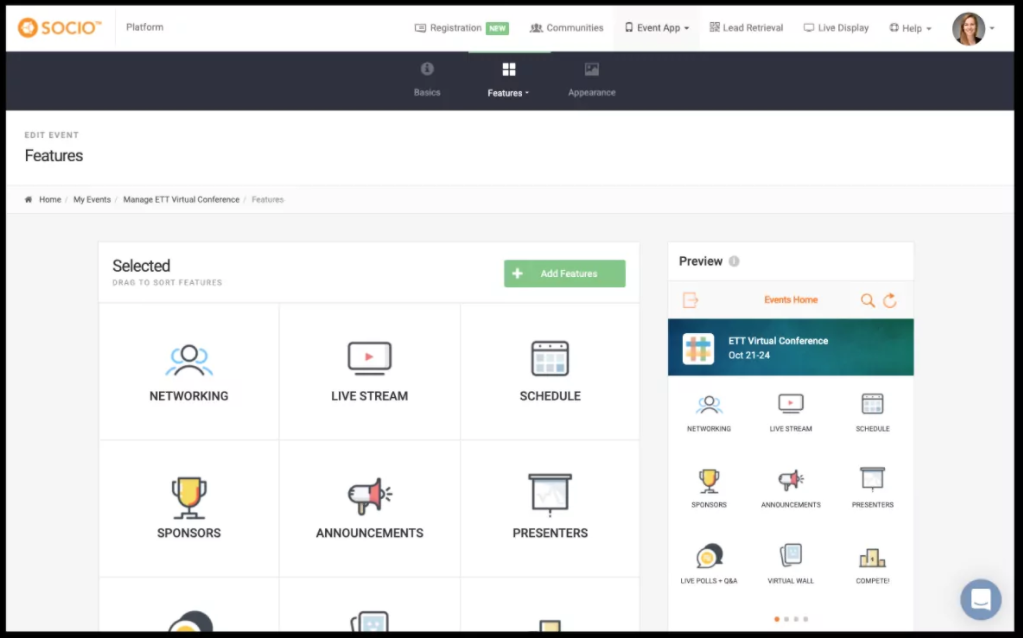Open Manage ETT Virtual Conference breadcrumb
1023x638 pixels.
pyautogui.click(x=181, y=200)
